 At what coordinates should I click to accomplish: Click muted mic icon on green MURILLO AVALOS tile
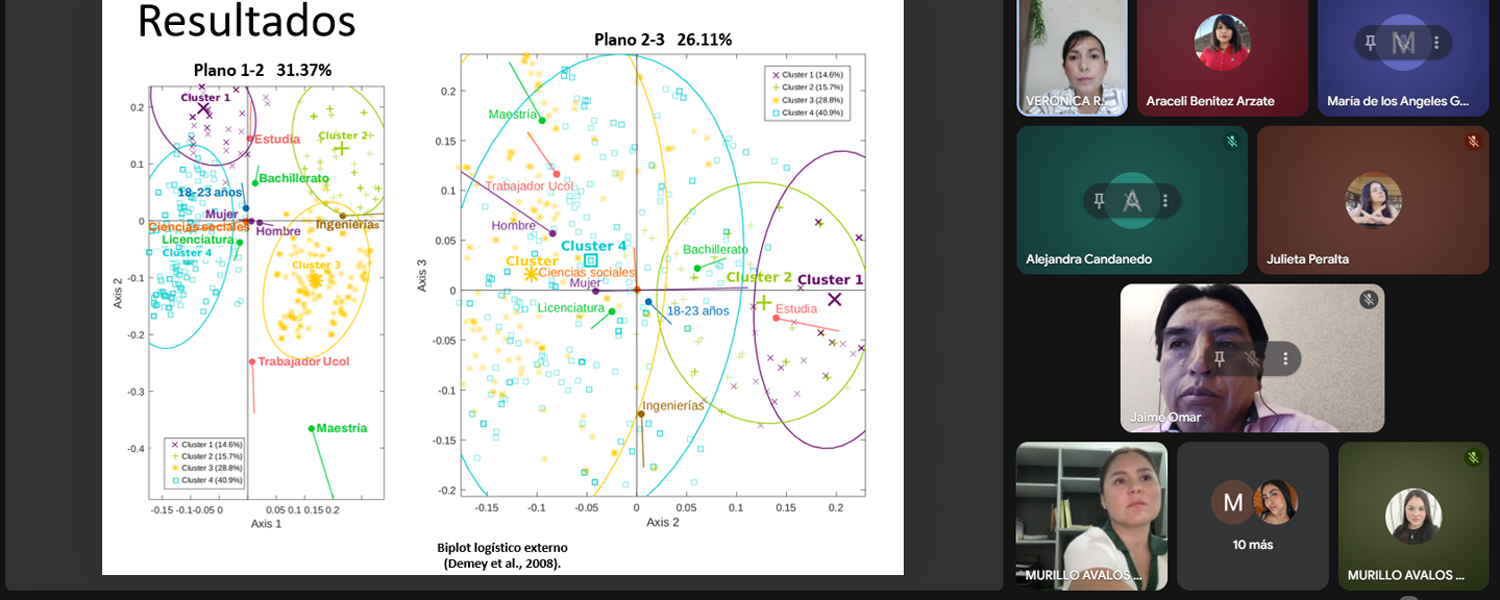click(1472, 458)
